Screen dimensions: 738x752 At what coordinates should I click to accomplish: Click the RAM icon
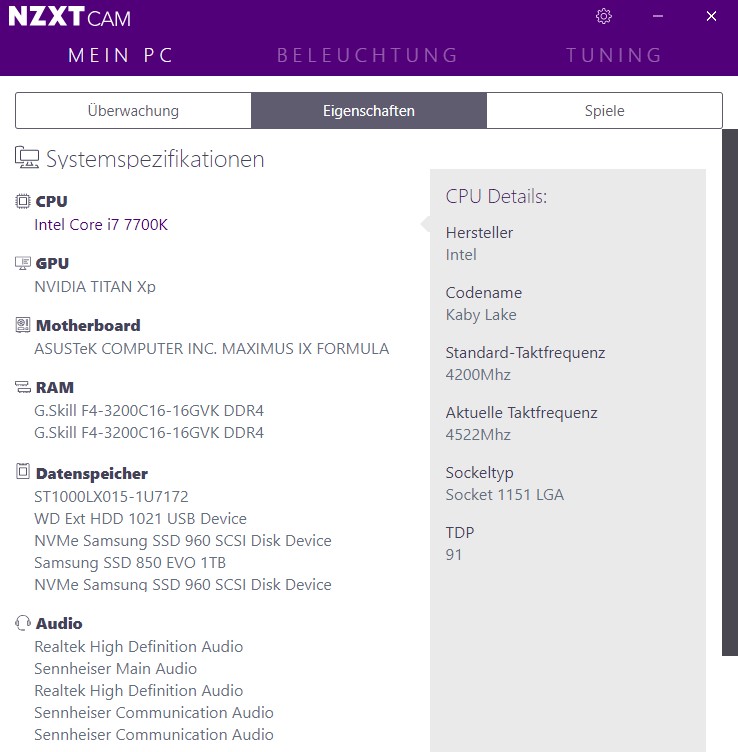click(23, 387)
